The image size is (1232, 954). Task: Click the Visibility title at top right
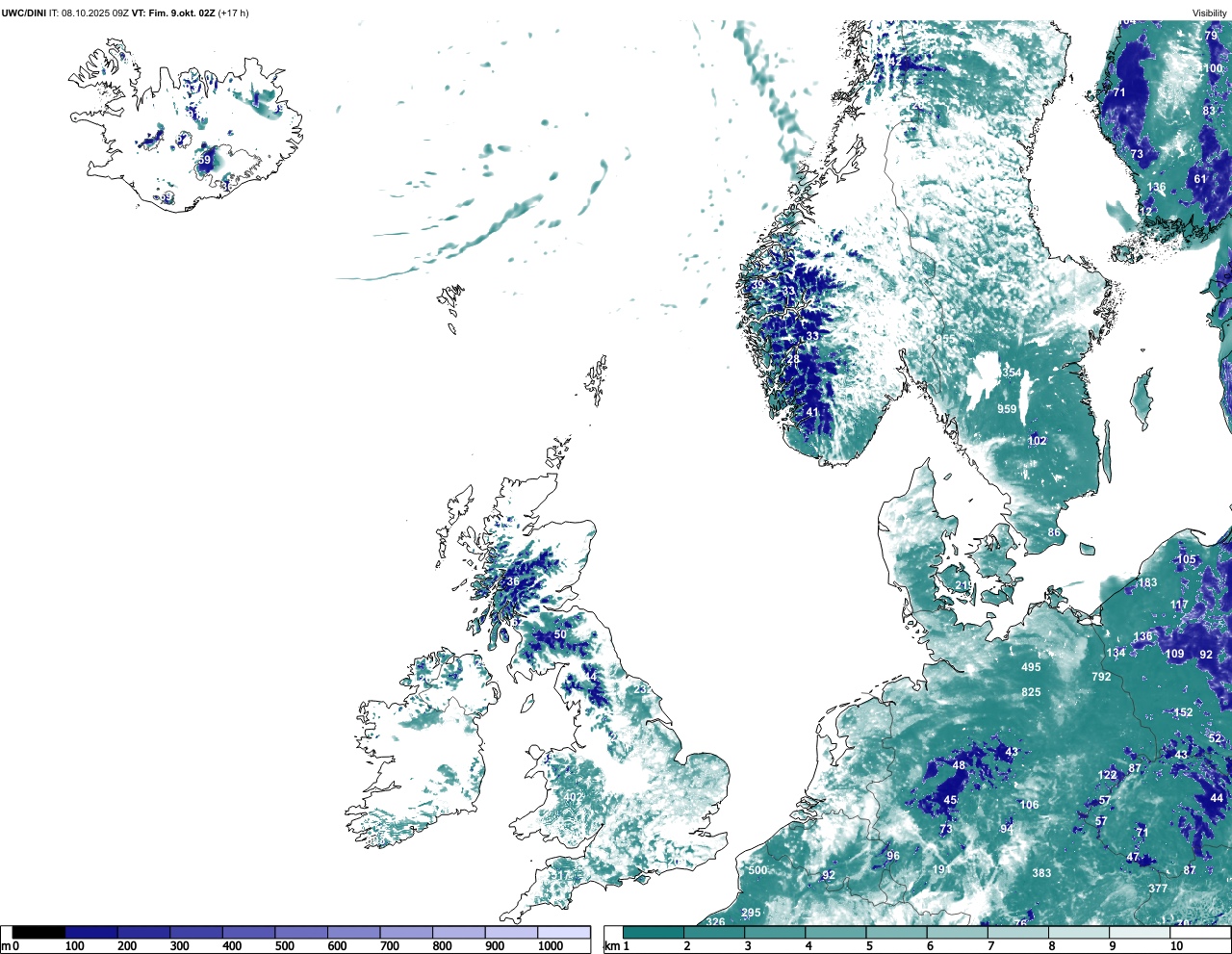click(1210, 13)
